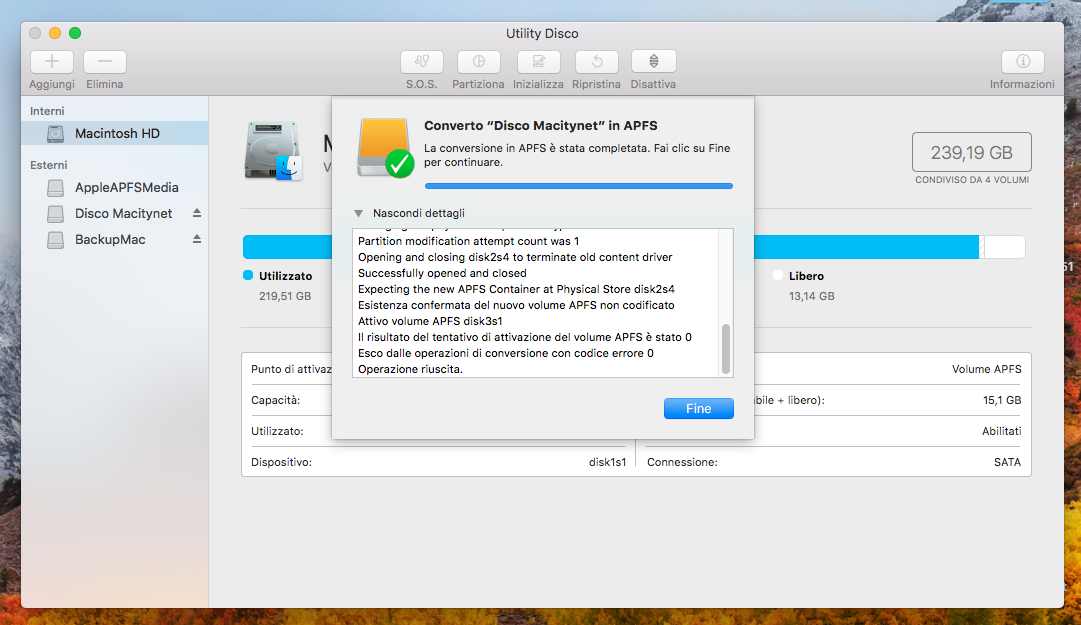The image size is (1081, 625).
Task: Select Macintosh HD in the sidebar
Action: (x=117, y=133)
